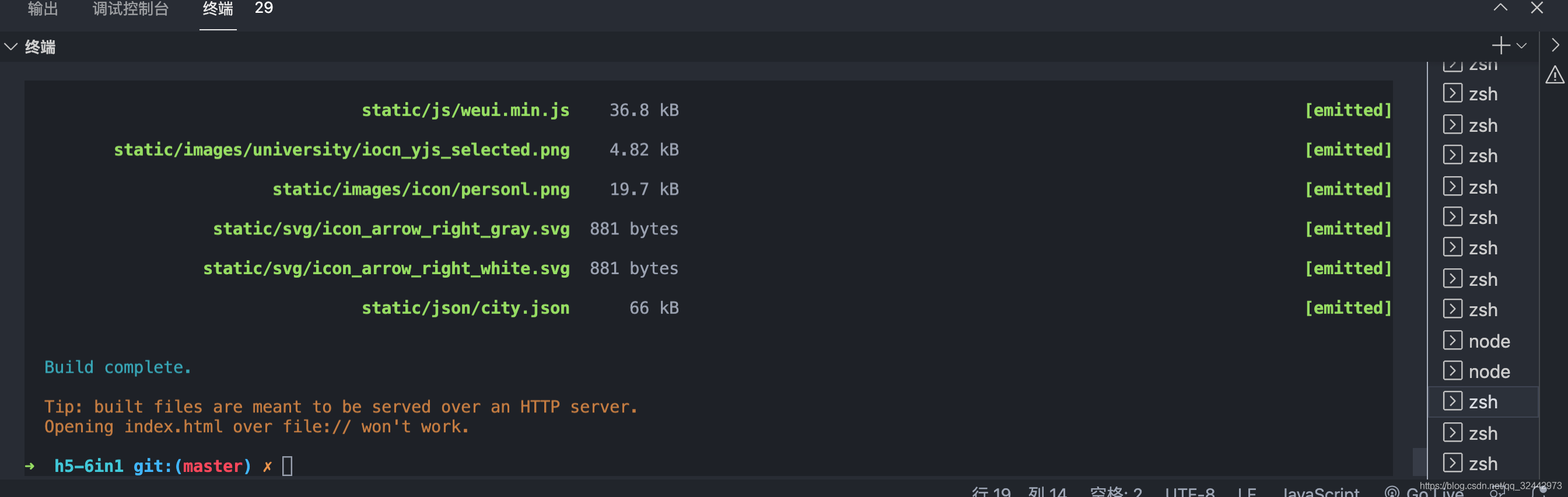Click the iocn_yjs_selected.png file path
This screenshot has height=497, width=1568.
342,150
